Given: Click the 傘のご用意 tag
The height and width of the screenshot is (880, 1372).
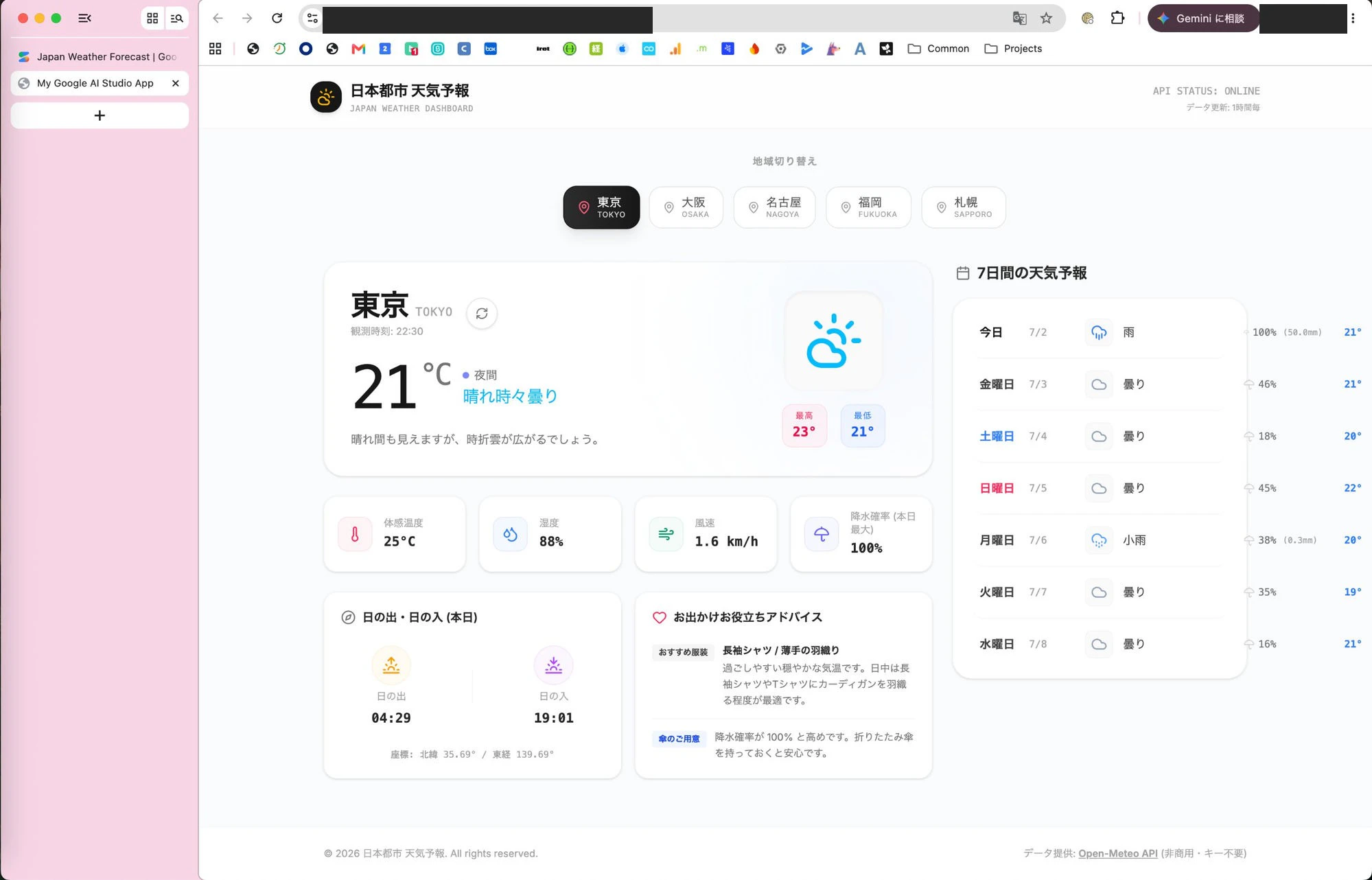Looking at the screenshot, I should 679,739.
